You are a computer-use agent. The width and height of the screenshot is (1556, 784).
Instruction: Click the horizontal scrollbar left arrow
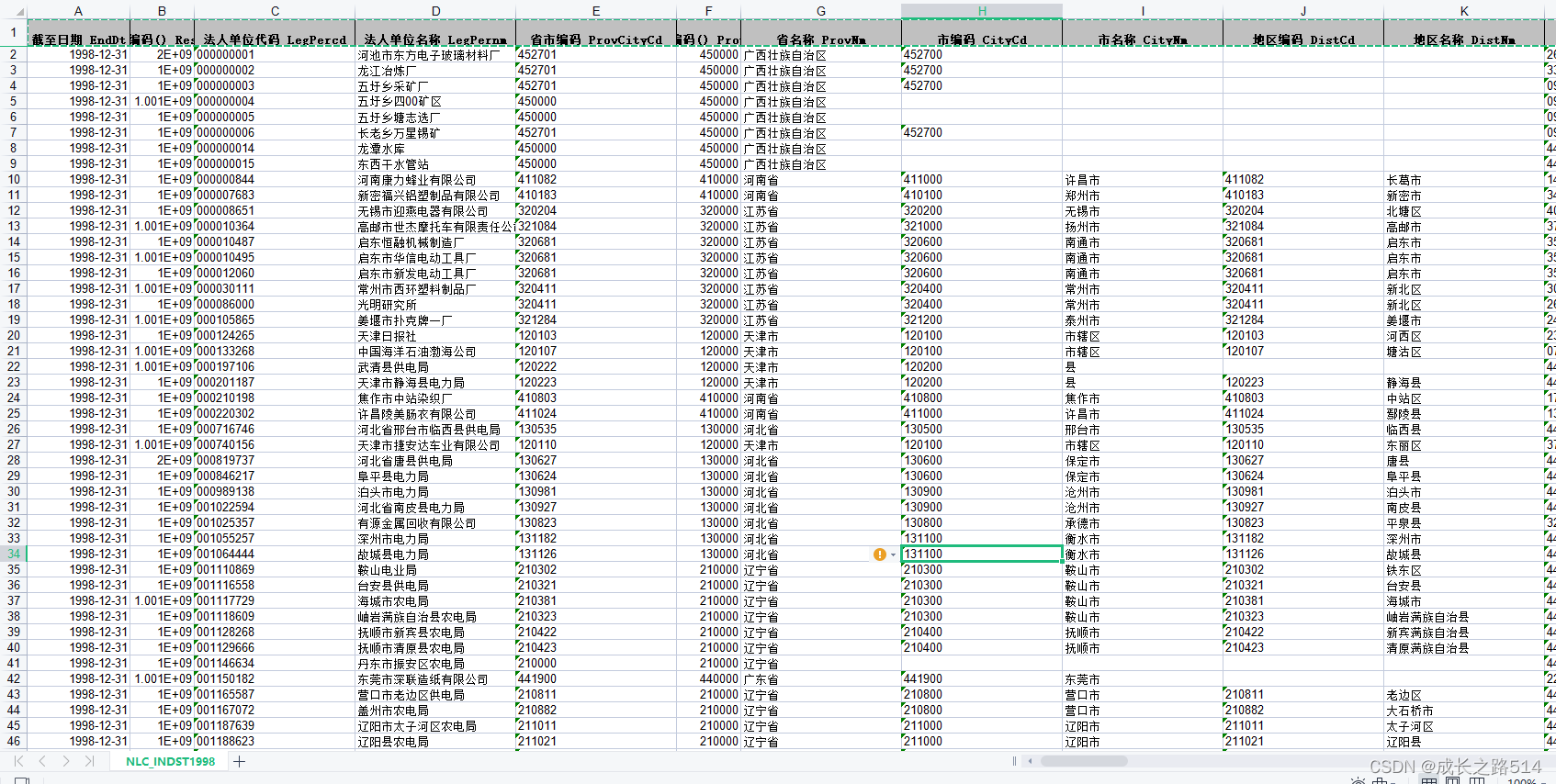pyautogui.click(x=1031, y=761)
